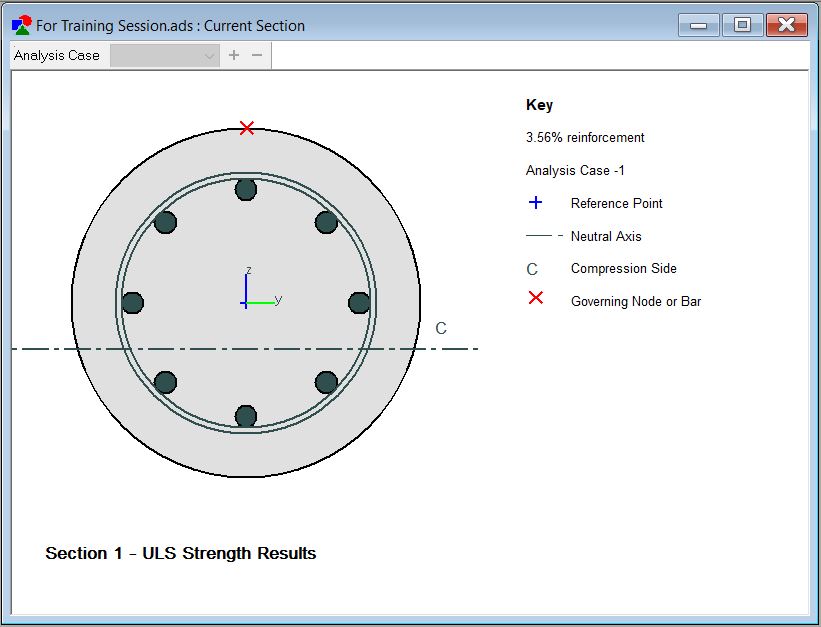Click the compression side C label

[x=441, y=328]
